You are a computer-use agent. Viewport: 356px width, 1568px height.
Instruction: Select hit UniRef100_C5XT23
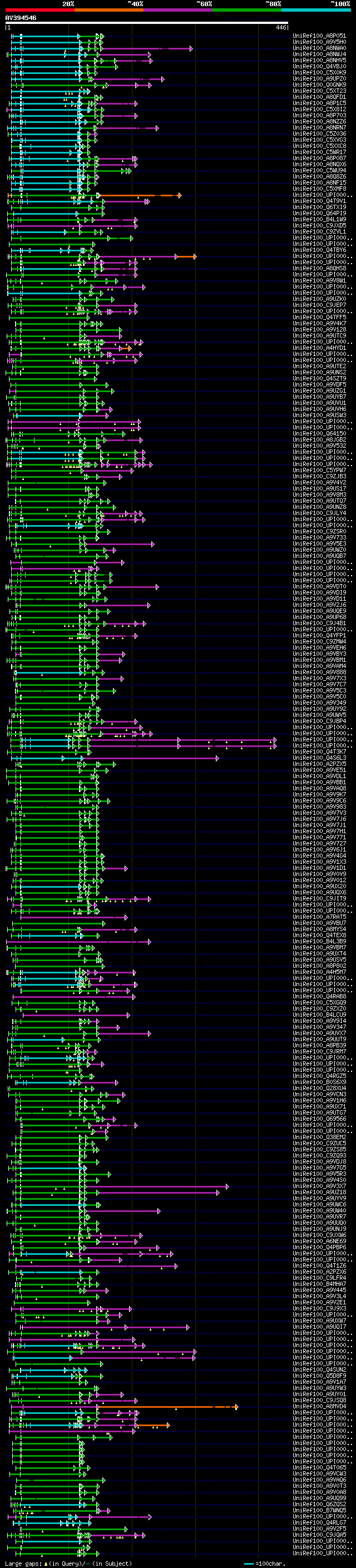(319, 91)
